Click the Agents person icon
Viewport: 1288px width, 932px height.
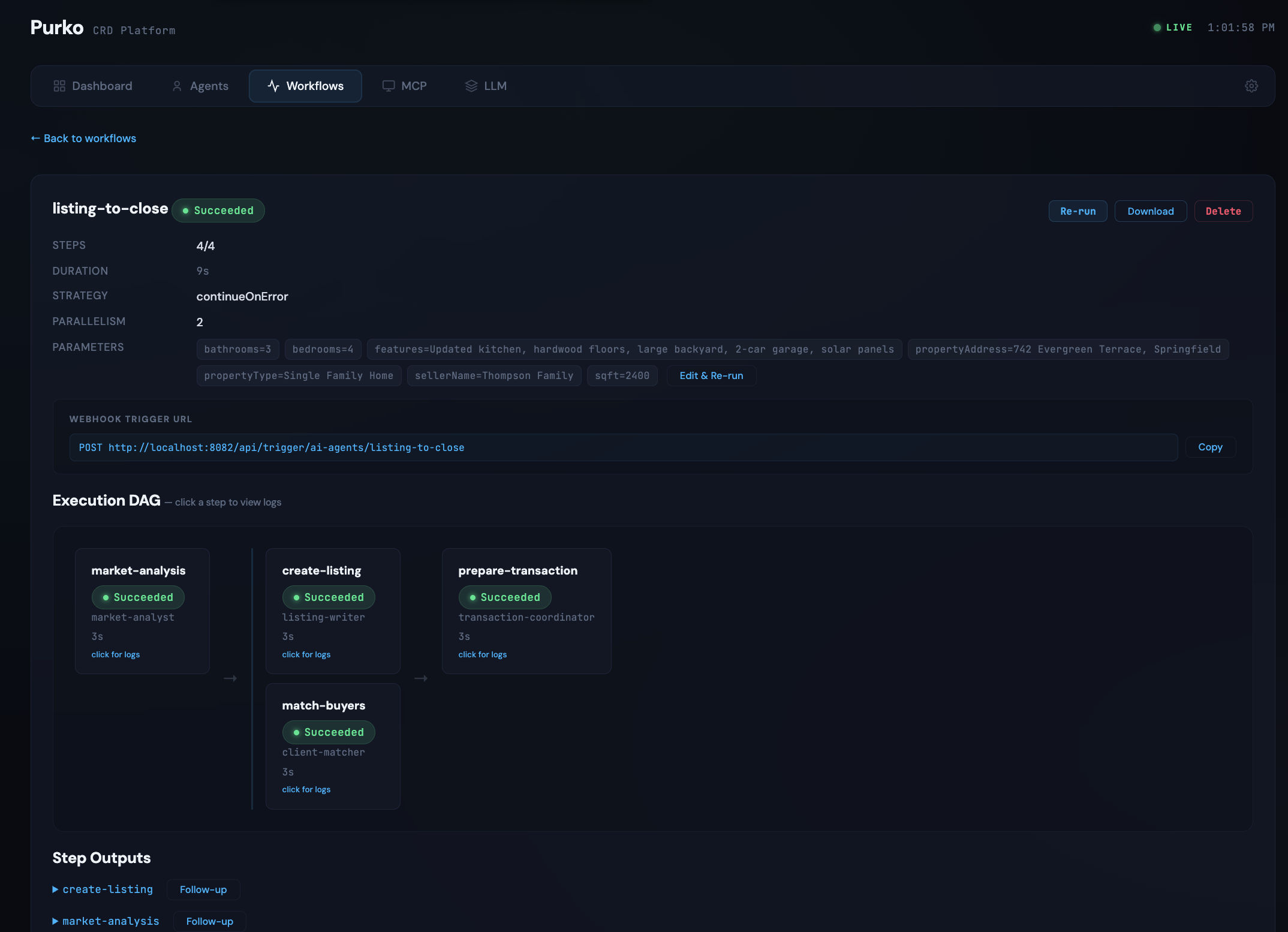[x=177, y=86]
